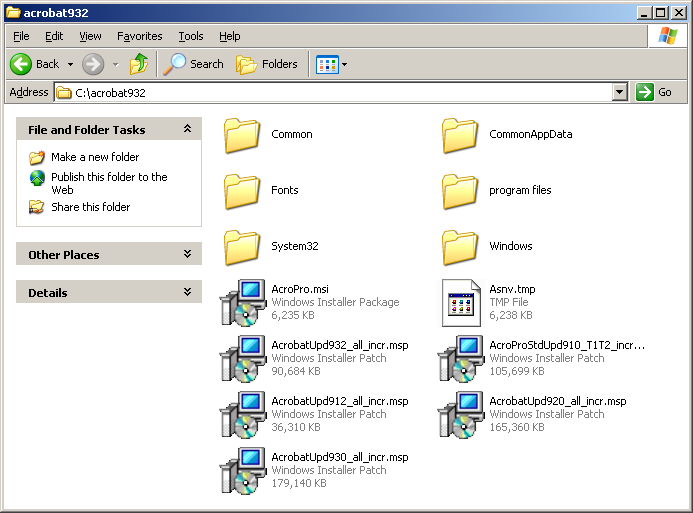Select the AcrobatUpd920_all_incr.msp patch icon
The width and height of the screenshot is (693, 513).
coord(461,415)
